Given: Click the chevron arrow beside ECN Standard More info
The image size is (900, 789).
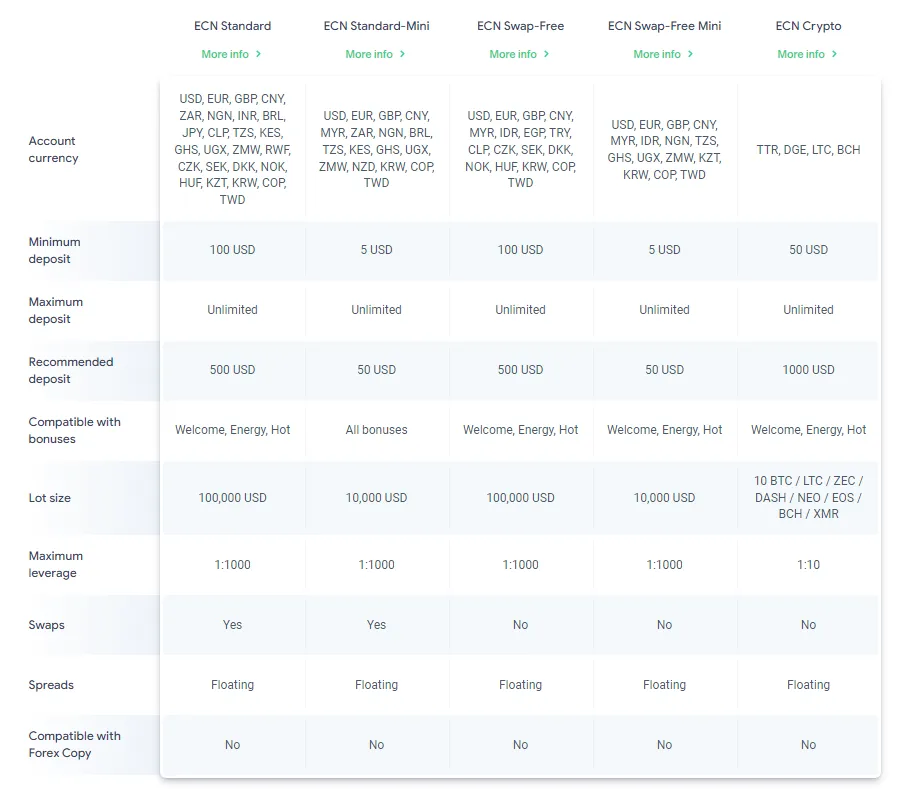Looking at the screenshot, I should click(259, 54).
